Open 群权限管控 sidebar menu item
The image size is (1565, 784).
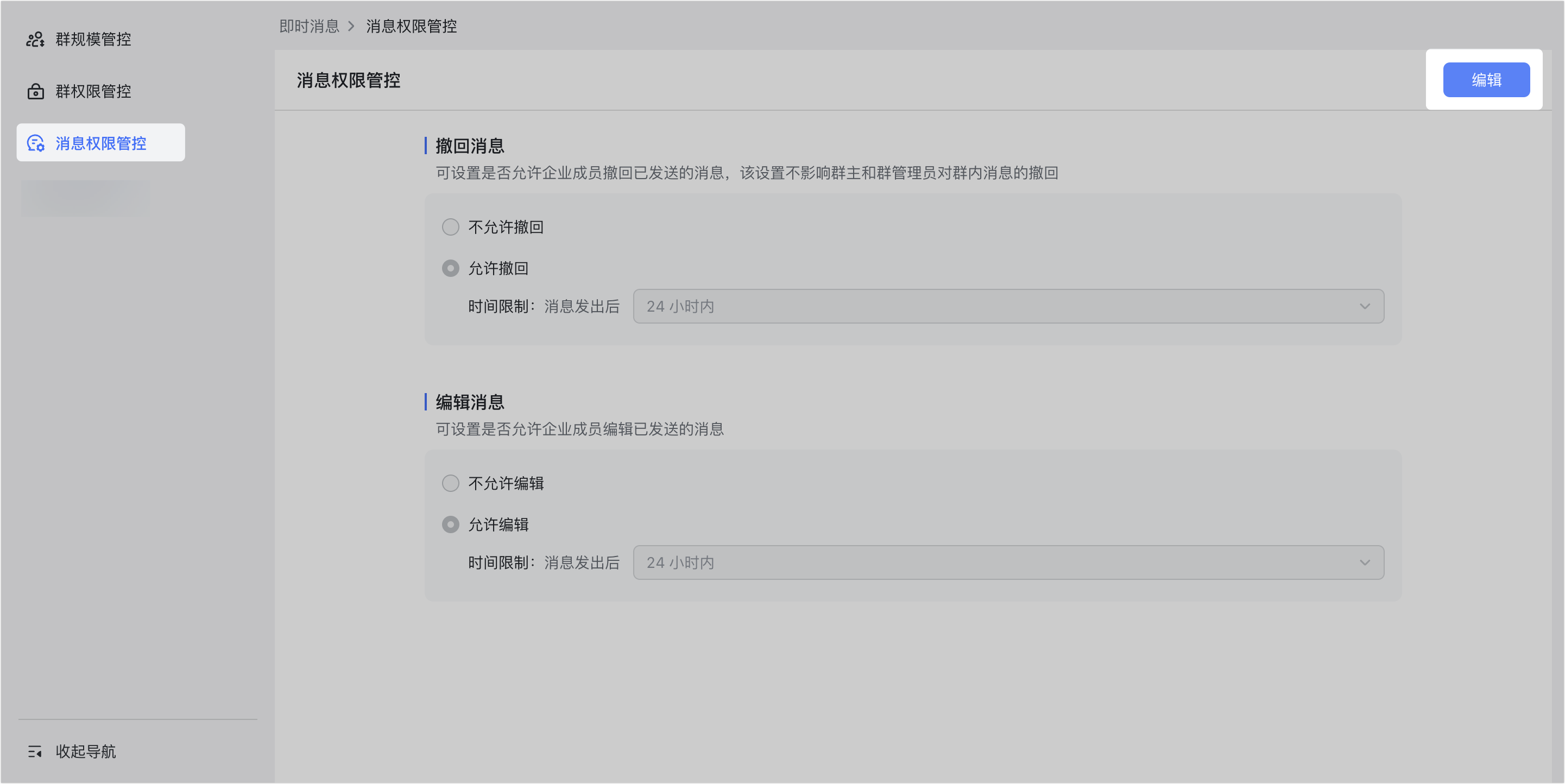[x=93, y=92]
